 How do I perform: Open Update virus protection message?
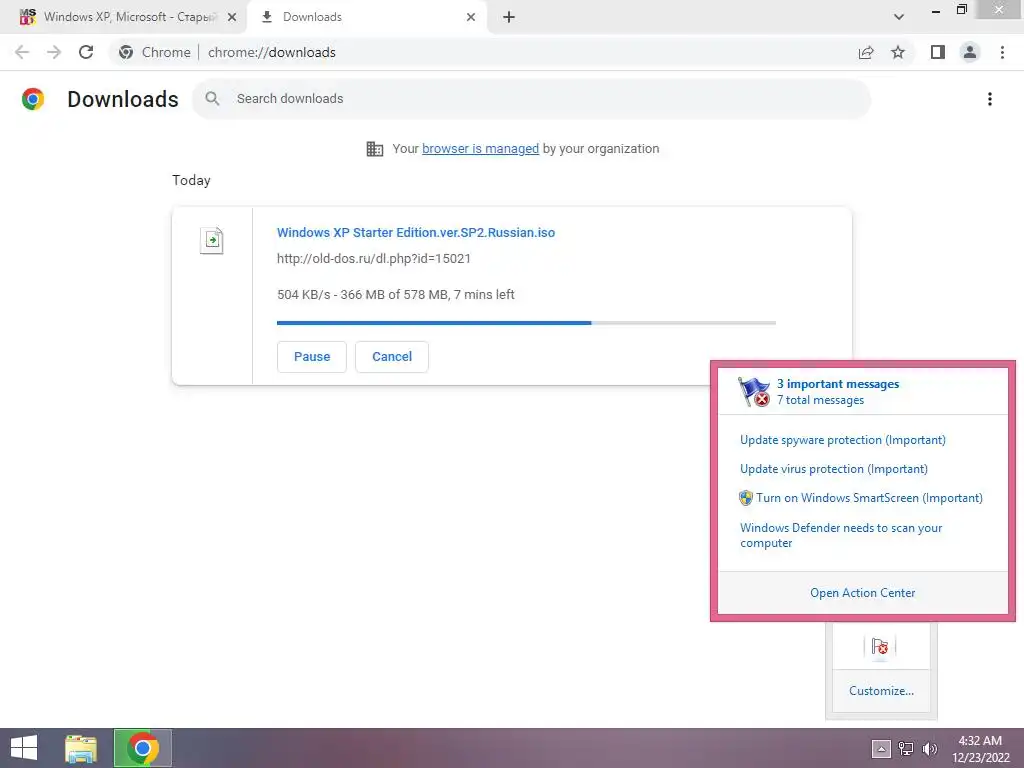pyautogui.click(x=833, y=469)
